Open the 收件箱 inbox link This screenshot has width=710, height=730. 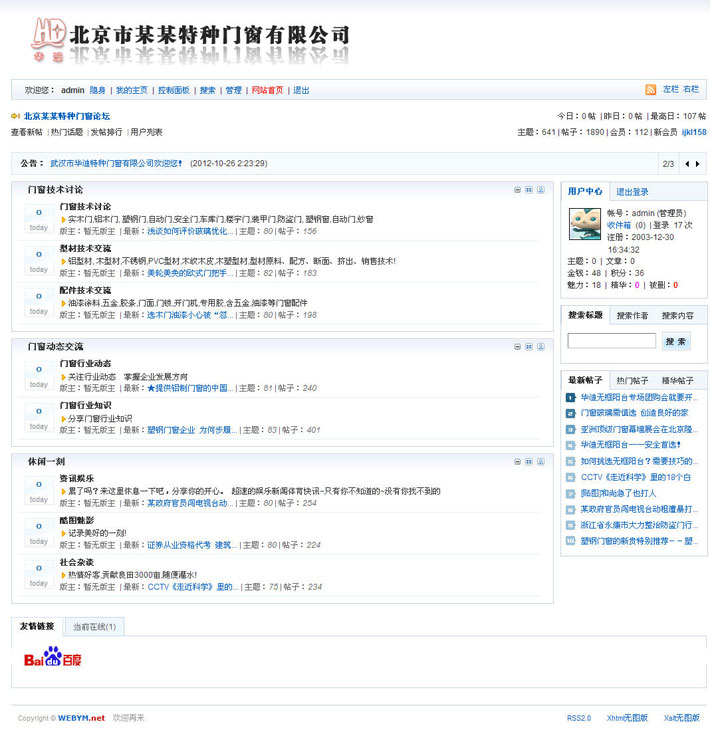pos(619,225)
